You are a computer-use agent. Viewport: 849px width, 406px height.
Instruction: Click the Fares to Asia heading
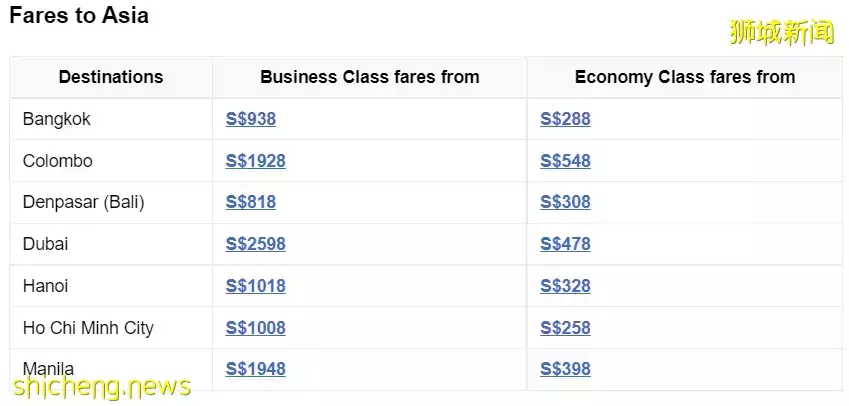(x=79, y=17)
